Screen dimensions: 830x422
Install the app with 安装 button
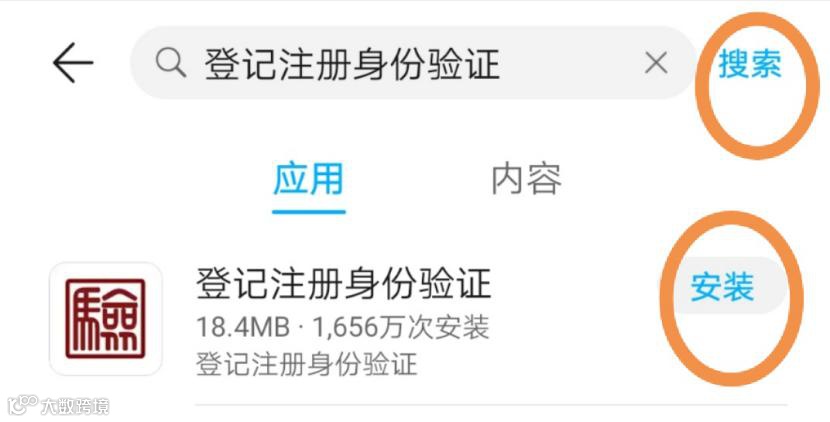[723, 287]
